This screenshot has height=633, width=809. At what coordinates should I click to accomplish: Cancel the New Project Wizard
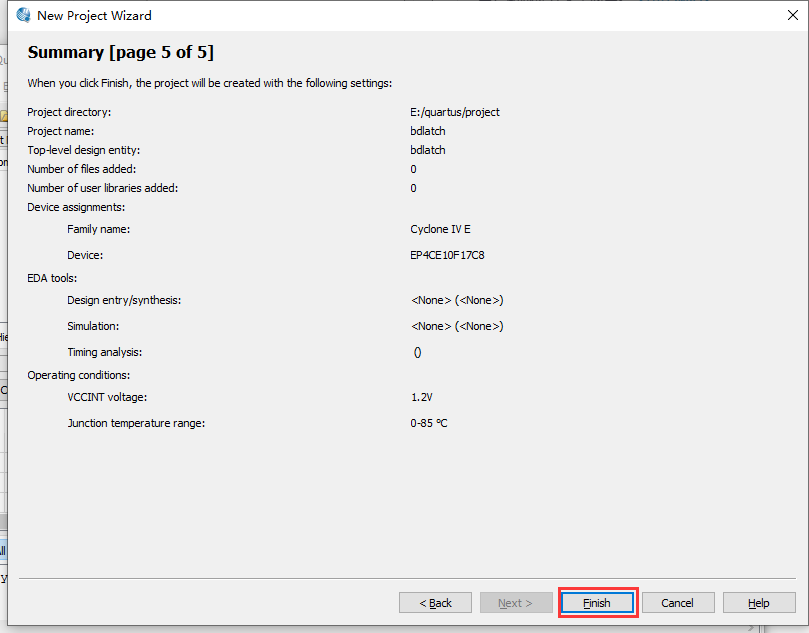click(678, 603)
